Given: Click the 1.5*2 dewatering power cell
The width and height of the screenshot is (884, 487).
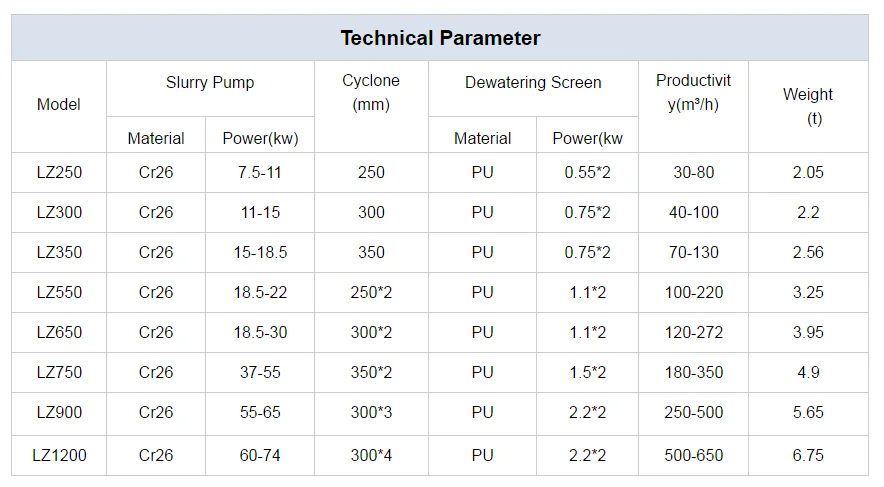Looking at the screenshot, I should (587, 373).
